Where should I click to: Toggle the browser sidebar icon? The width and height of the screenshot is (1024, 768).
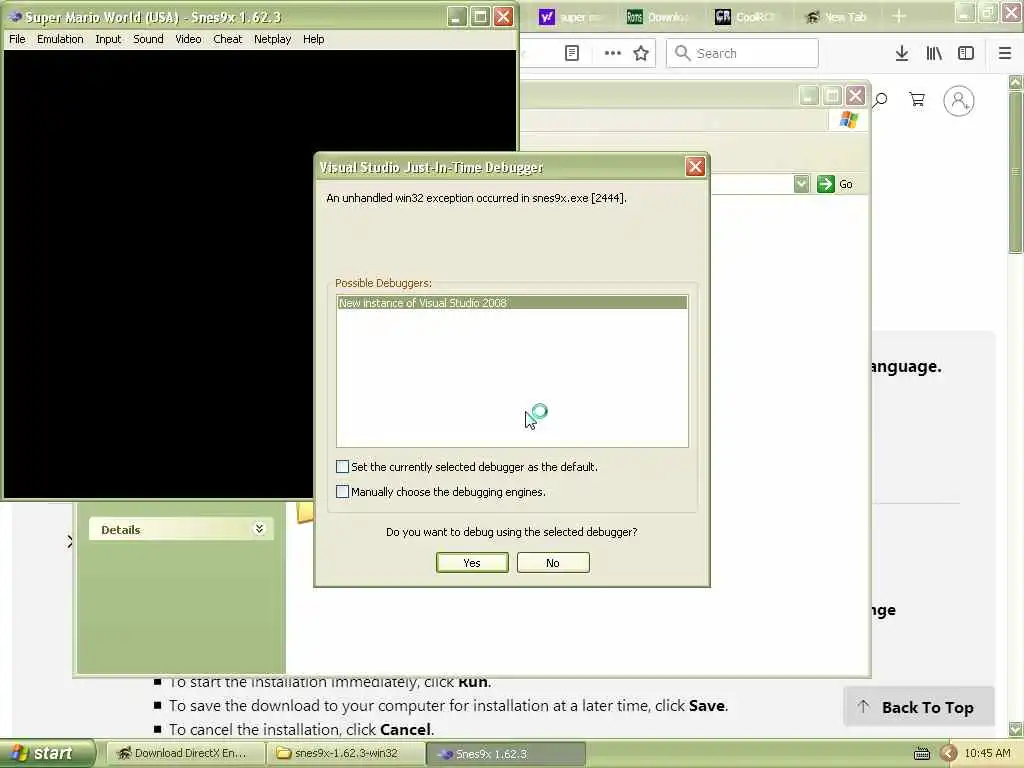tap(966, 53)
